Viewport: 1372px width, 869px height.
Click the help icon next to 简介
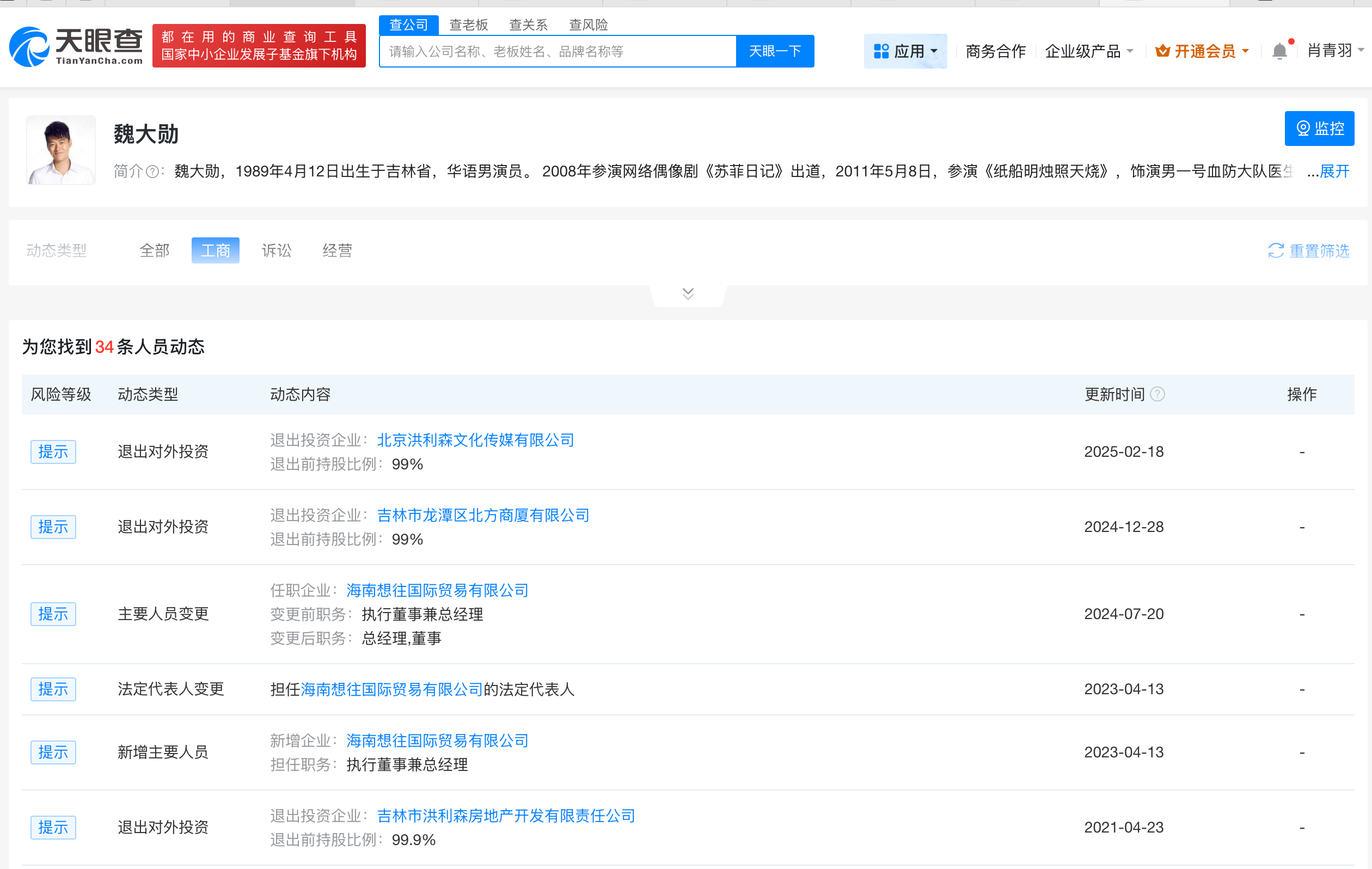pyautogui.click(x=151, y=172)
